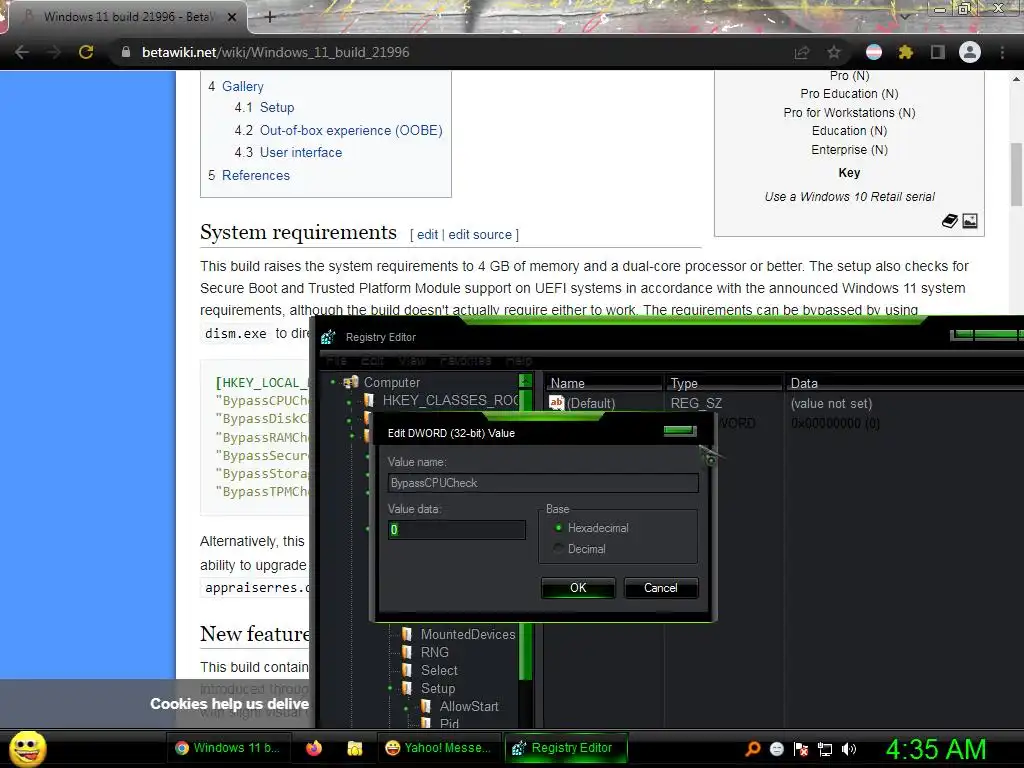
Task: Click the network tray icon
Action: [825, 749]
